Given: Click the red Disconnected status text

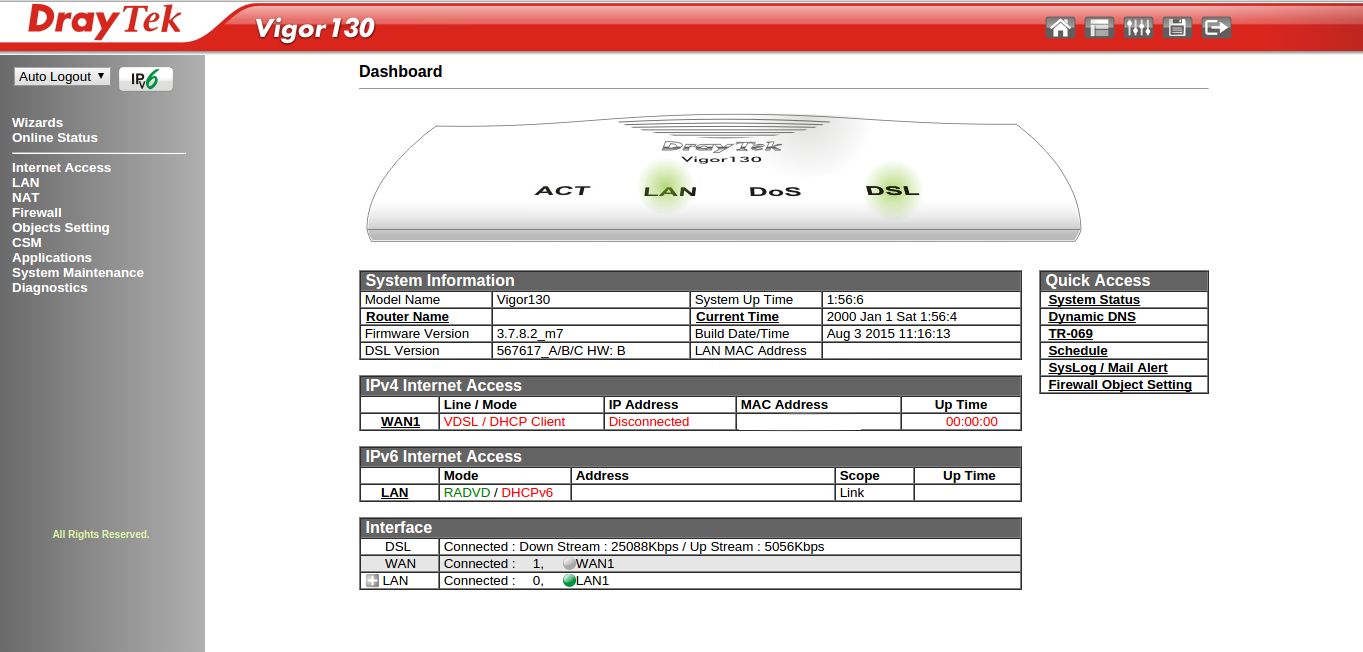Looking at the screenshot, I should [x=649, y=422].
